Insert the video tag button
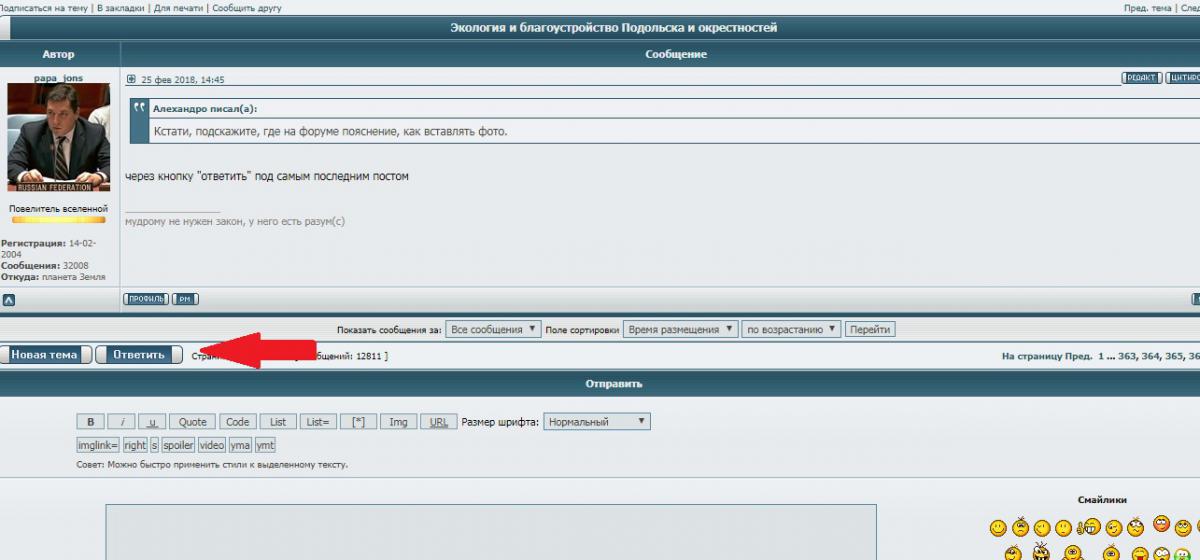 211,445
